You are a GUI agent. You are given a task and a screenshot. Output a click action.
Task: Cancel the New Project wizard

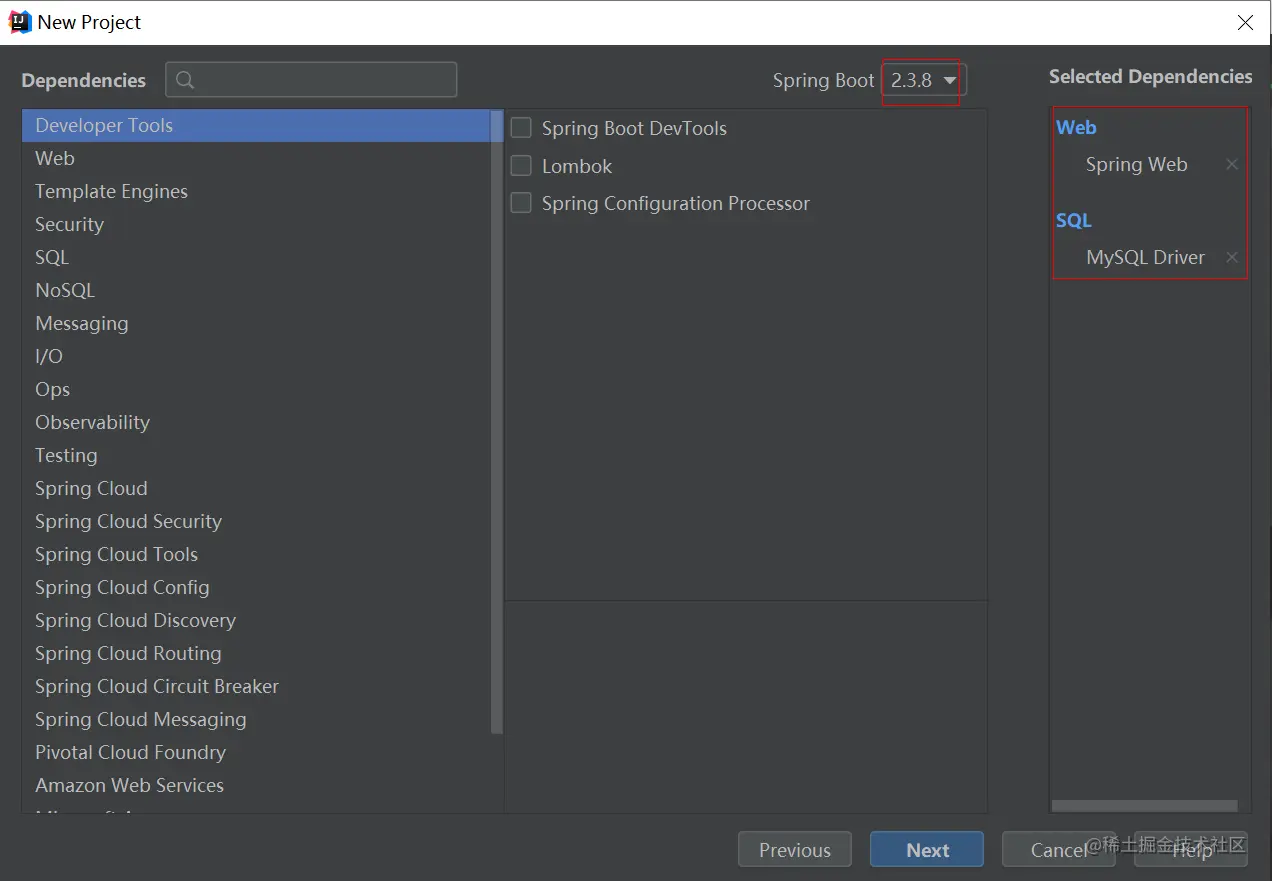pos(1059,850)
